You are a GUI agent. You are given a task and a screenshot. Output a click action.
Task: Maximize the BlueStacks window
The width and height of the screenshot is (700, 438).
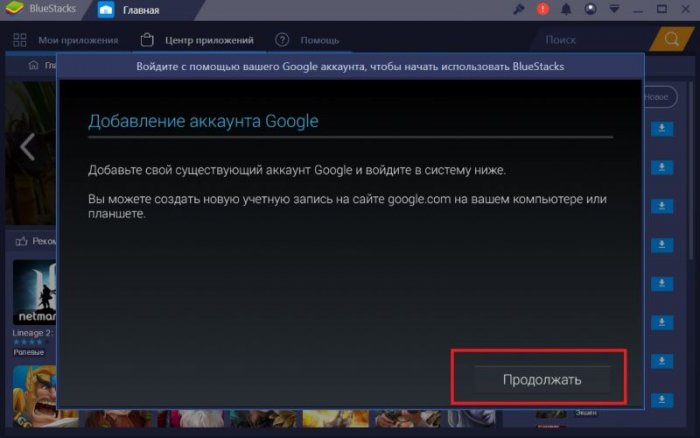(662, 9)
